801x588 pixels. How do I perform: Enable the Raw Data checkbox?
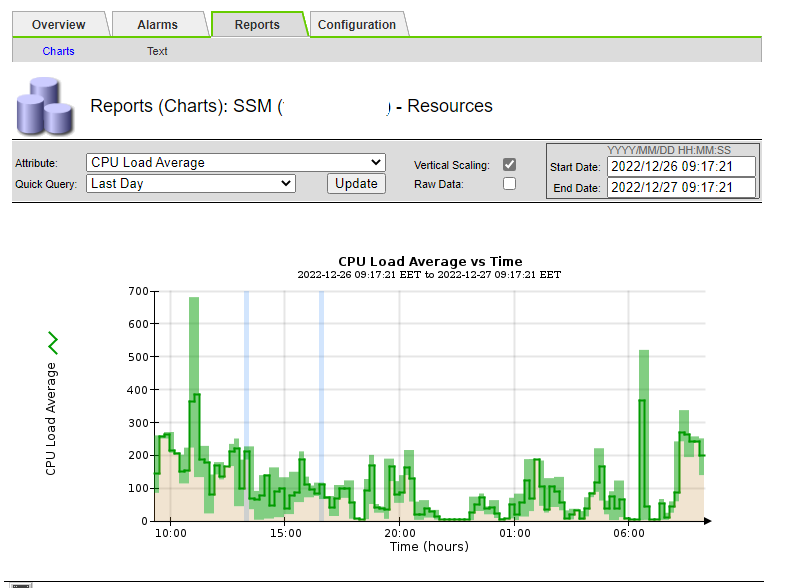pos(508,184)
